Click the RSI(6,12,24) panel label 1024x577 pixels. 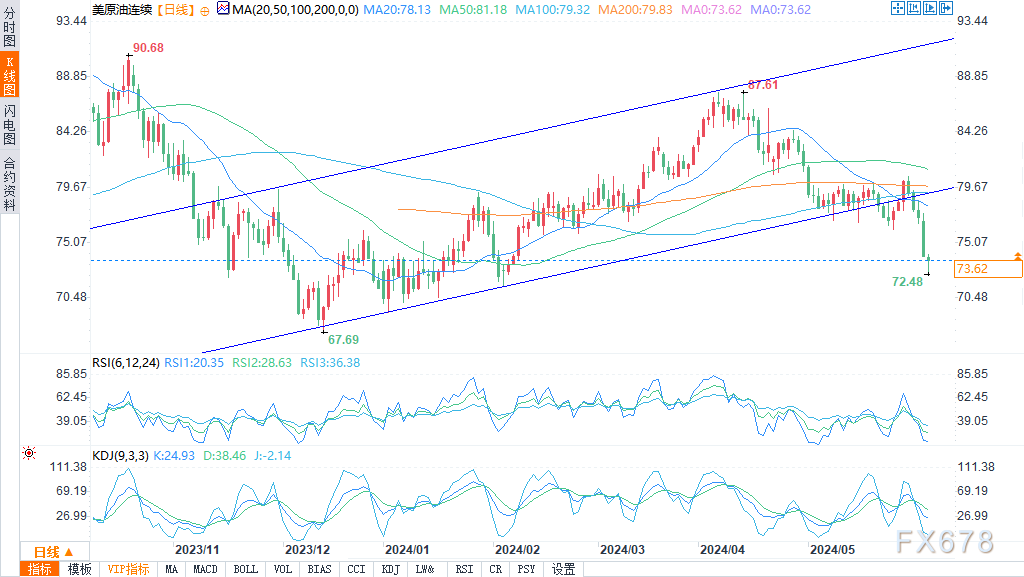pyautogui.click(x=125, y=363)
